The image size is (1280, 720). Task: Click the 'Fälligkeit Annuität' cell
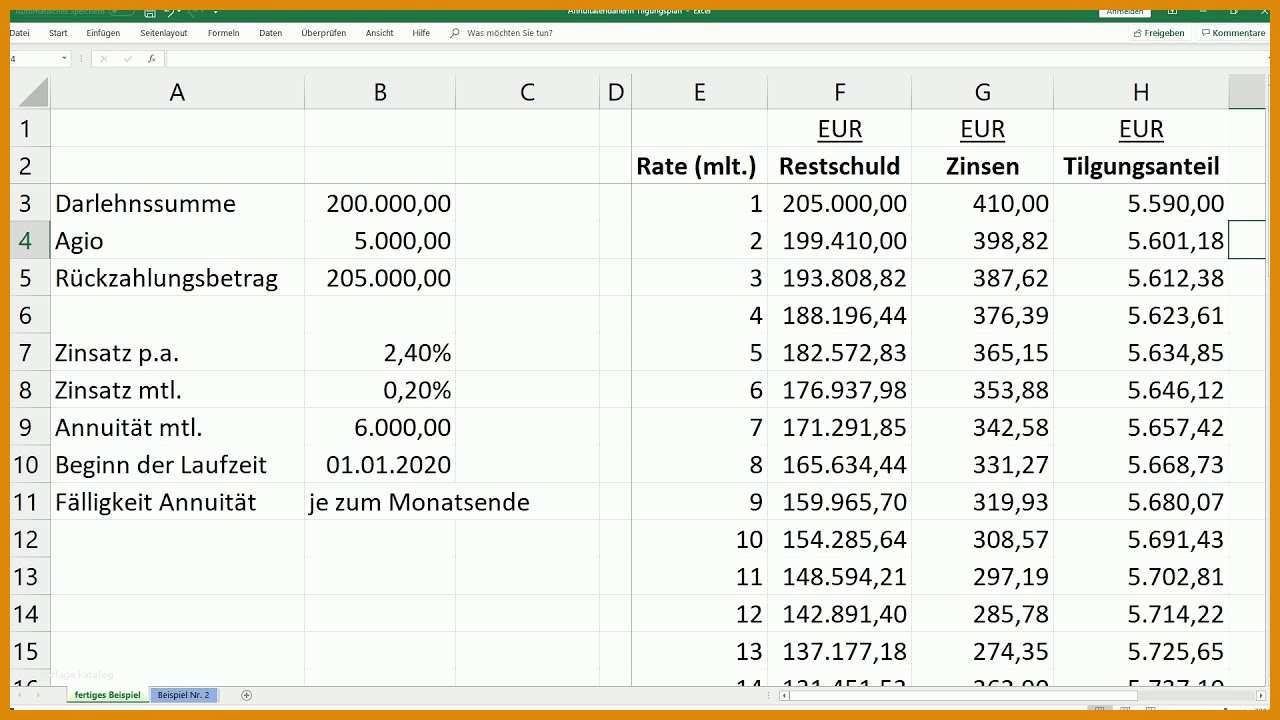point(177,502)
